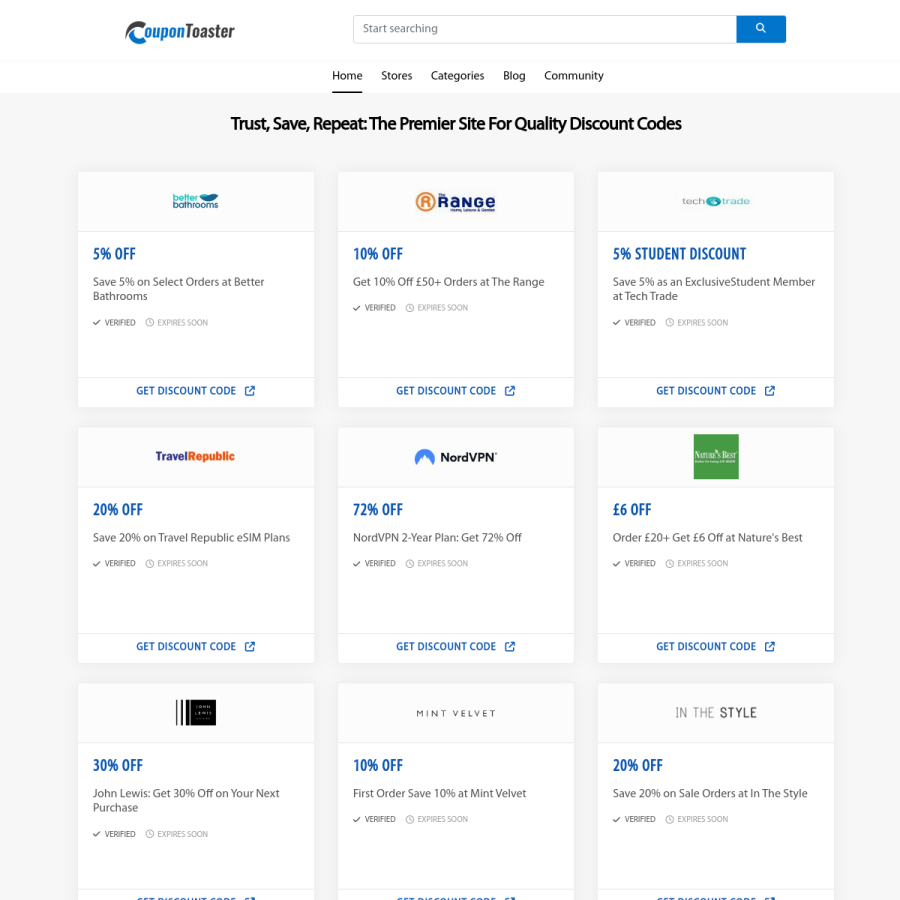Go to the Blog page

(x=514, y=76)
